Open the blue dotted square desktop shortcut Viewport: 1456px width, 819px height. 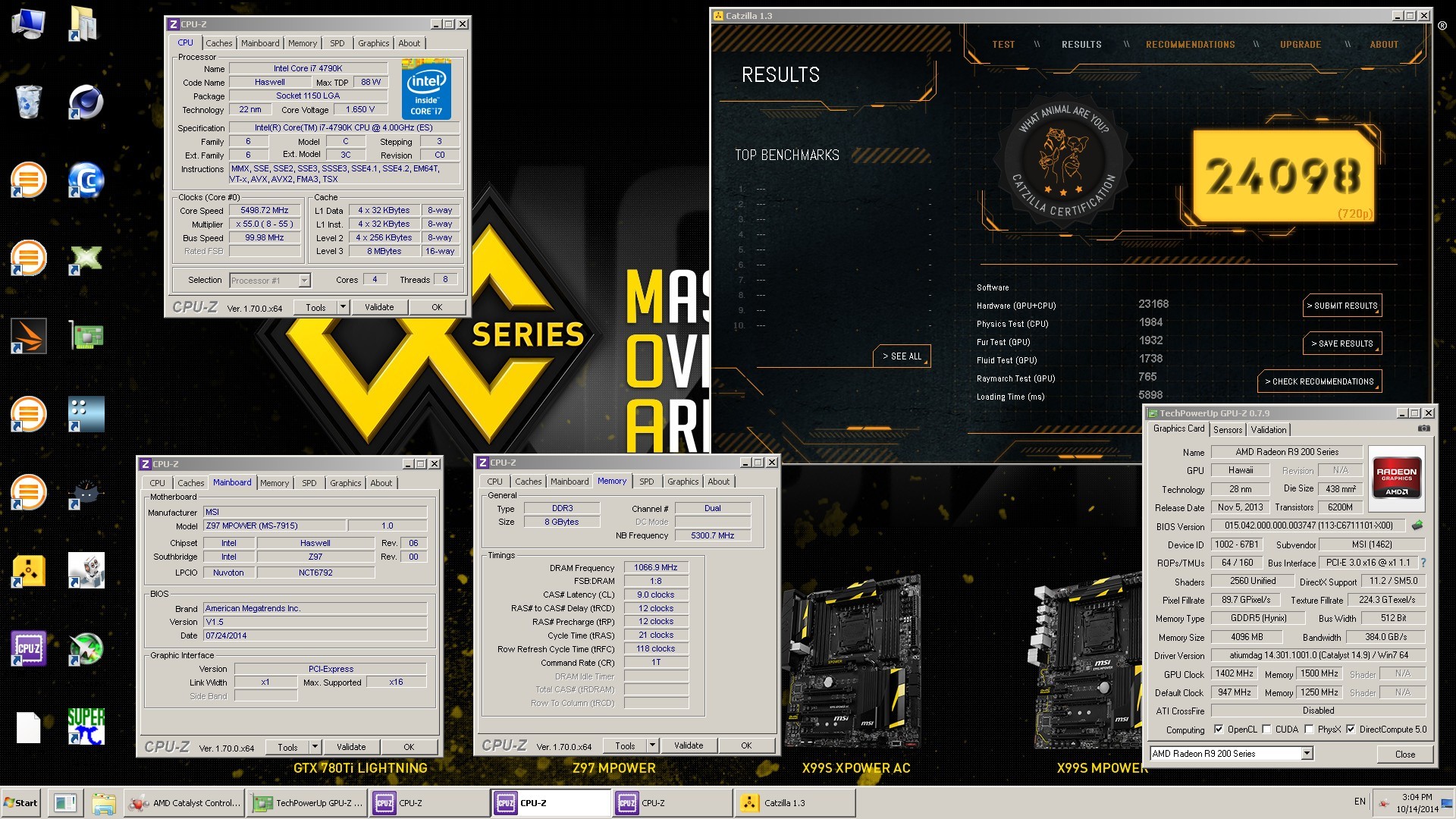[86, 414]
